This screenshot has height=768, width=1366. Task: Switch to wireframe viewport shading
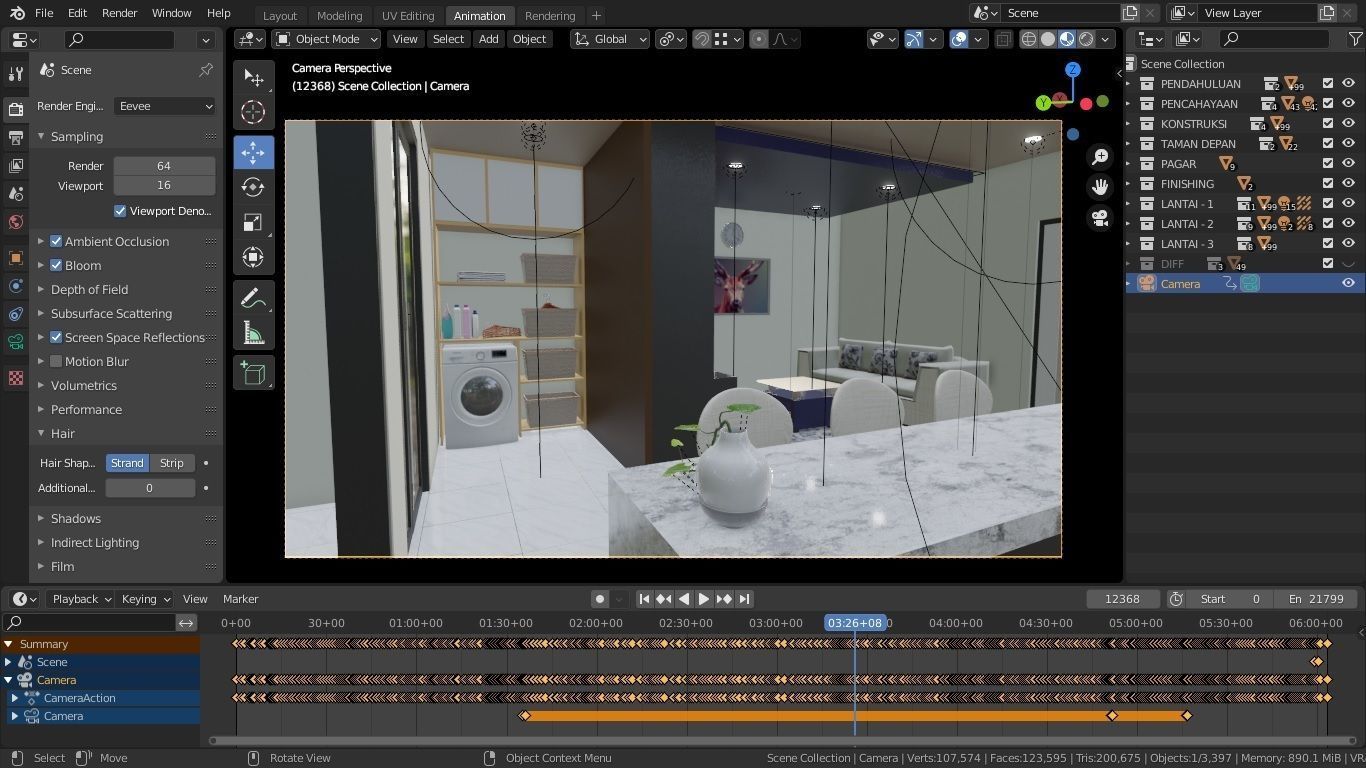pos(1029,39)
